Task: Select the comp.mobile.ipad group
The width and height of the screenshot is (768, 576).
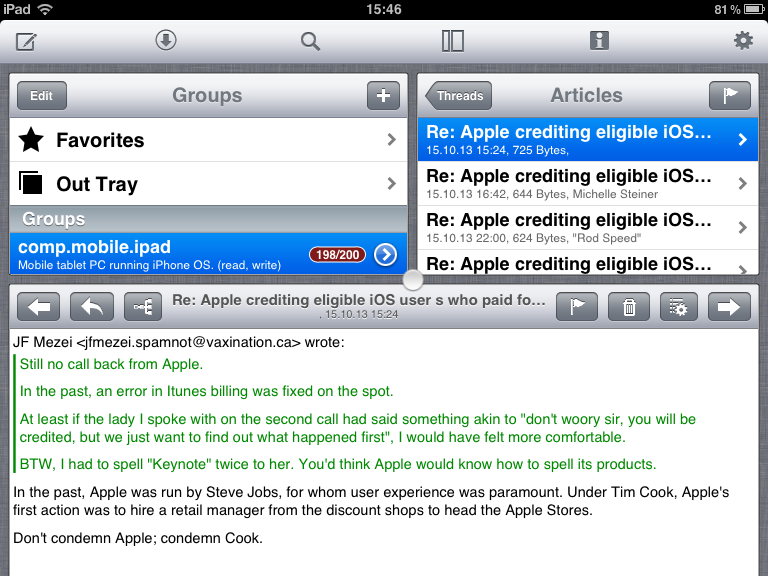Action: pyautogui.click(x=208, y=254)
